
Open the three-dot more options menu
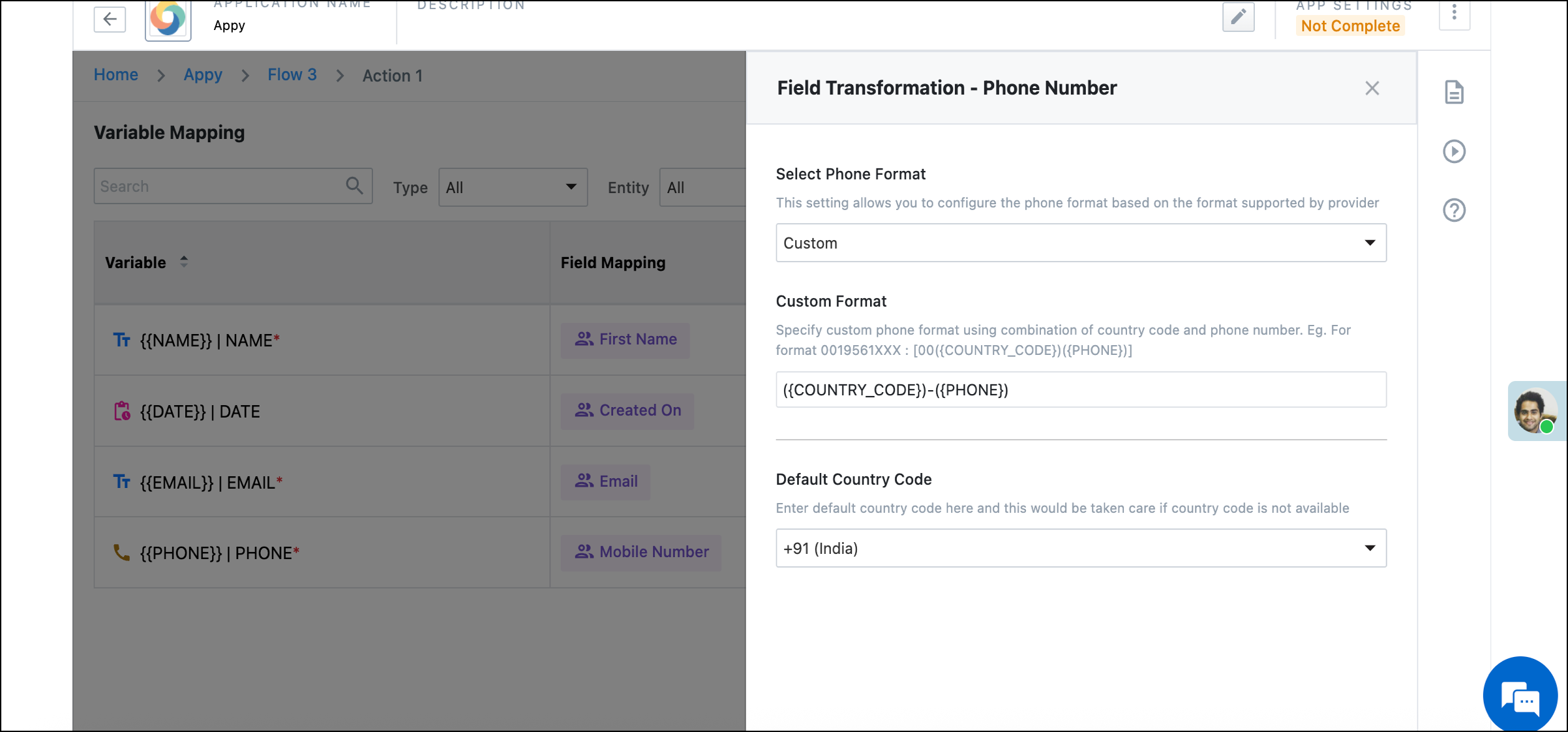(1454, 13)
